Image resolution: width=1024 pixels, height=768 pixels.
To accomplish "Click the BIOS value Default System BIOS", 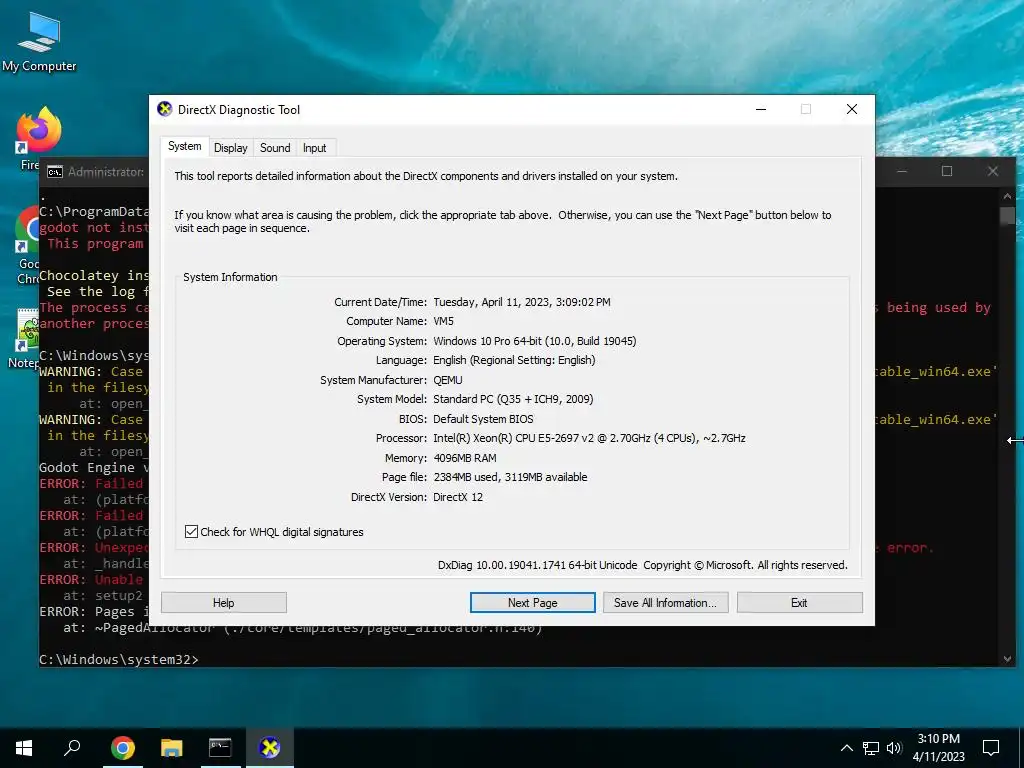I will click(483, 419).
